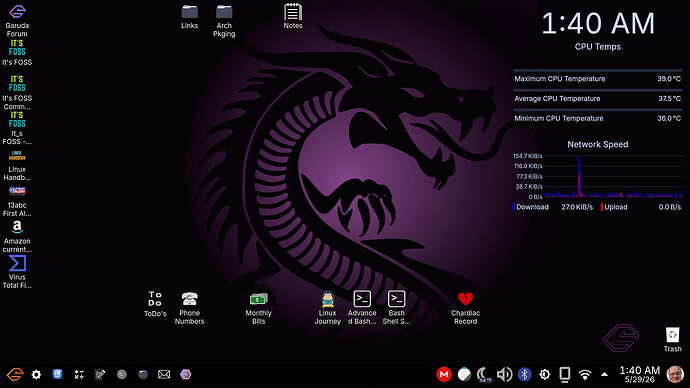Open the Amazon current... desktop shortcut

coord(17,236)
